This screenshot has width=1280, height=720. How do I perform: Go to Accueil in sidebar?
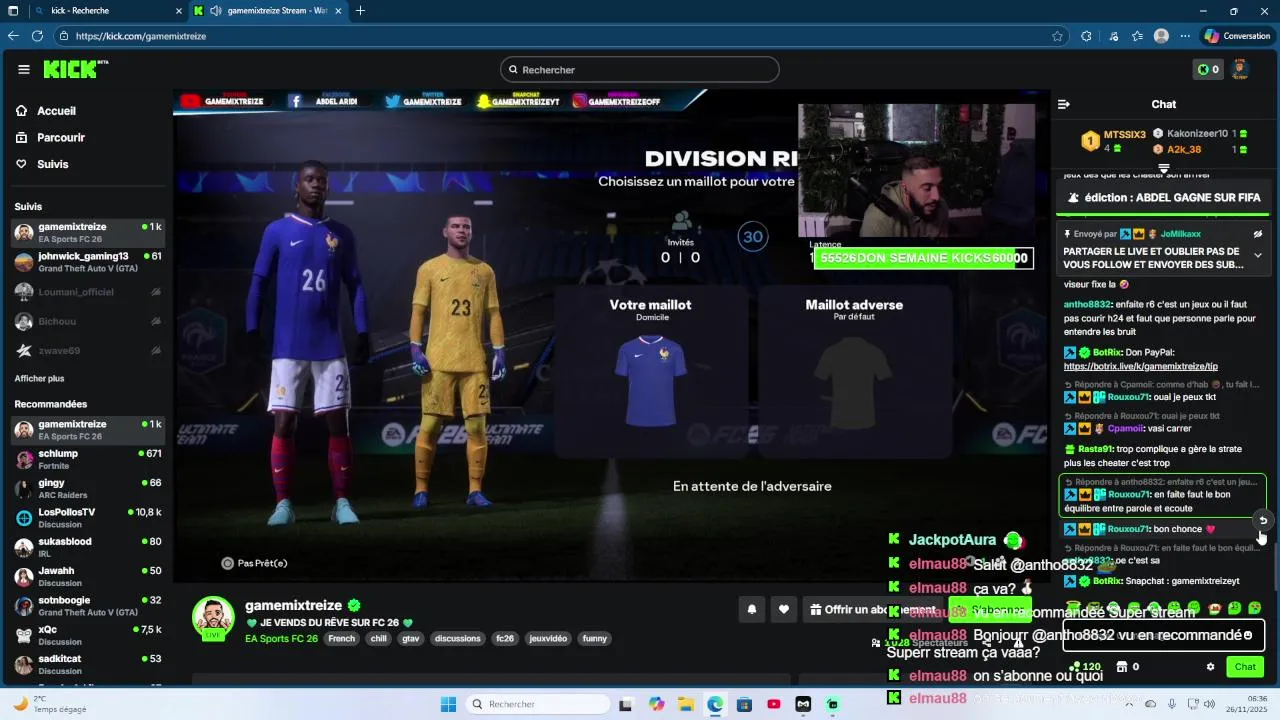coord(57,111)
